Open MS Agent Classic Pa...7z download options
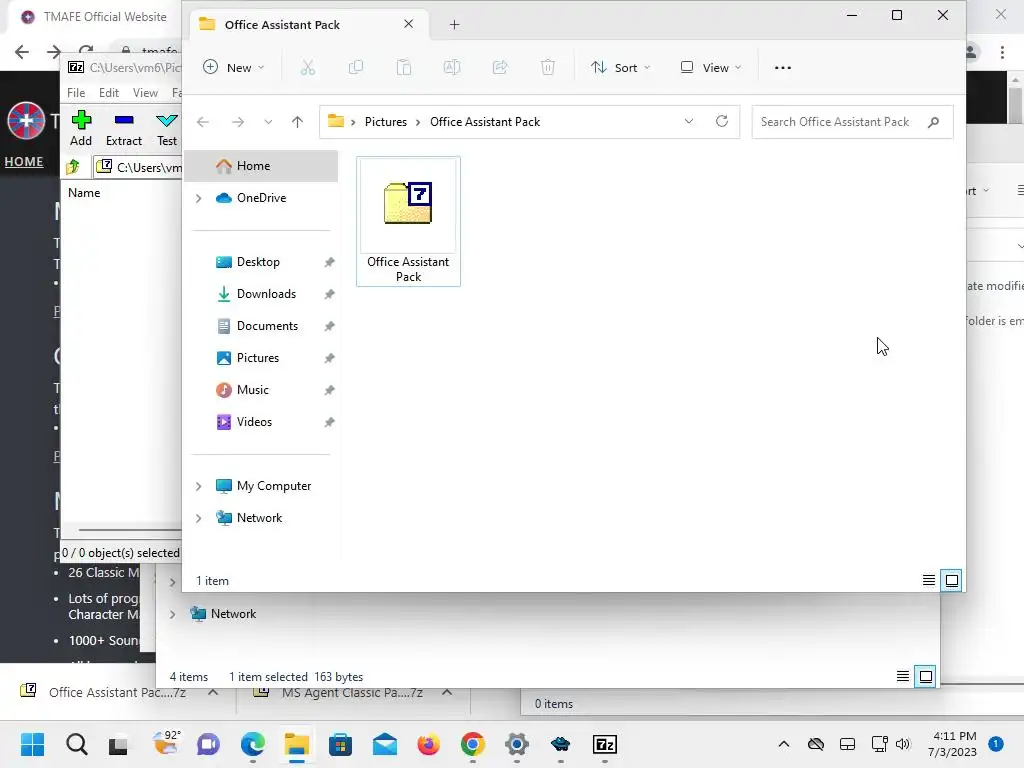The height and width of the screenshot is (768, 1024). click(x=447, y=692)
